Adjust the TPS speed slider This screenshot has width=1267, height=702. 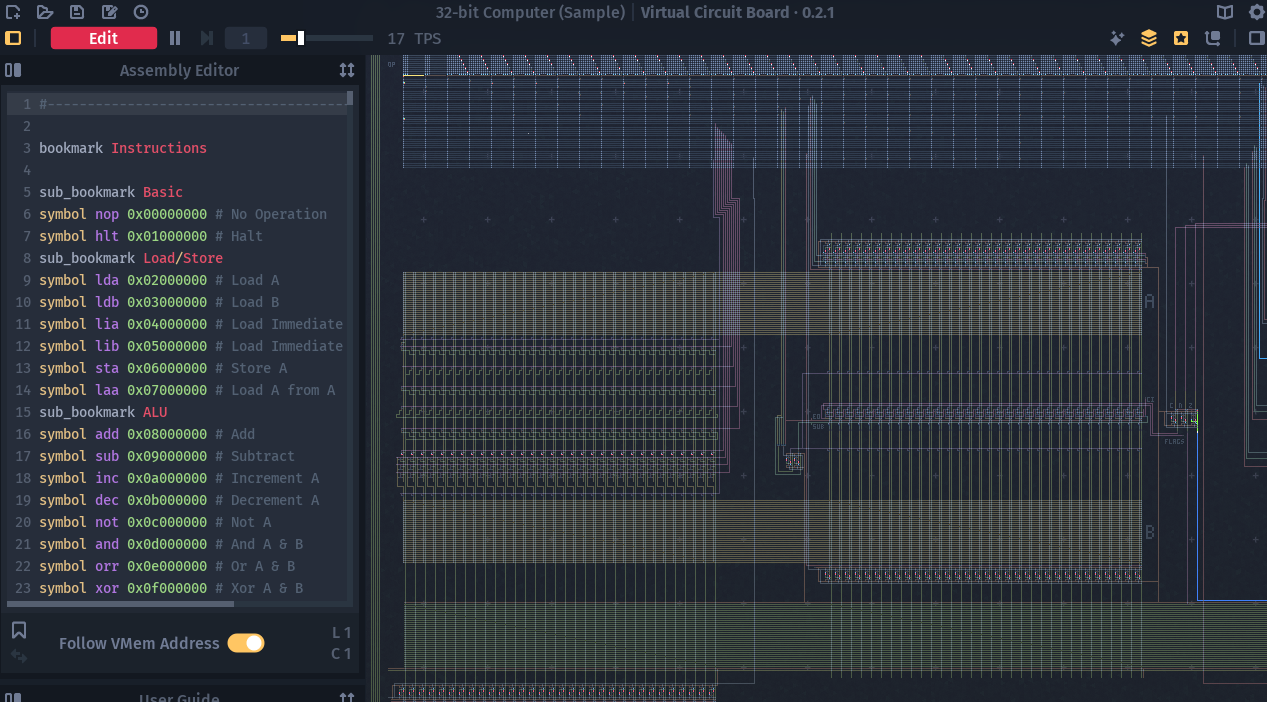[x=300, y=38]
